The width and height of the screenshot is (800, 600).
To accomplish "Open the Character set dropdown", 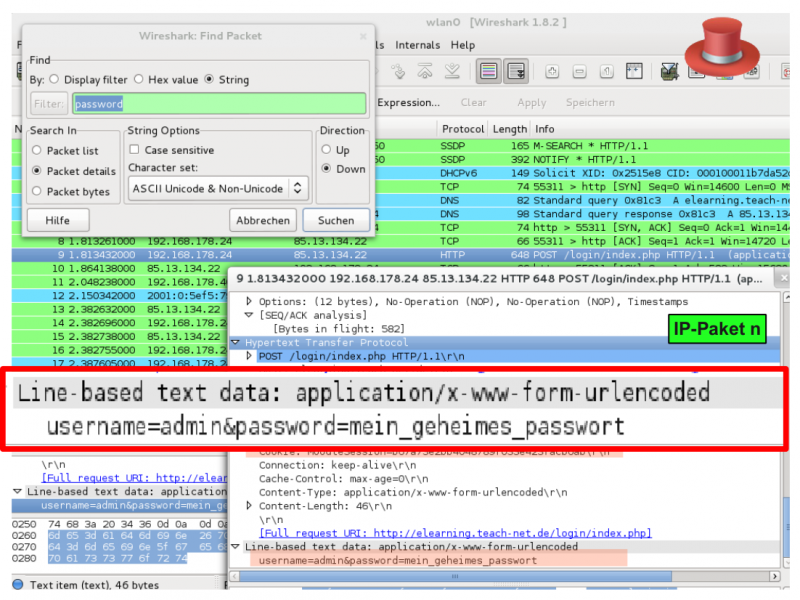I will (x=218, y=189).
